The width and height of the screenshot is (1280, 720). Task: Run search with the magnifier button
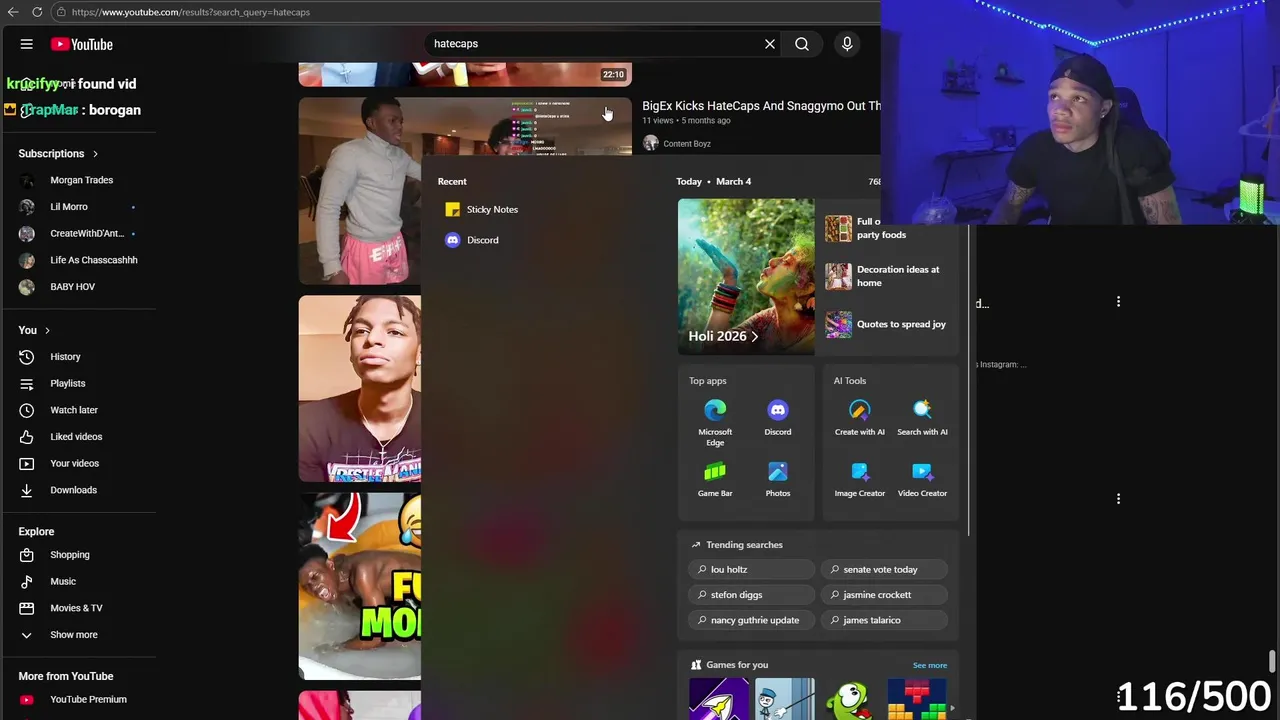click(802, 44)
